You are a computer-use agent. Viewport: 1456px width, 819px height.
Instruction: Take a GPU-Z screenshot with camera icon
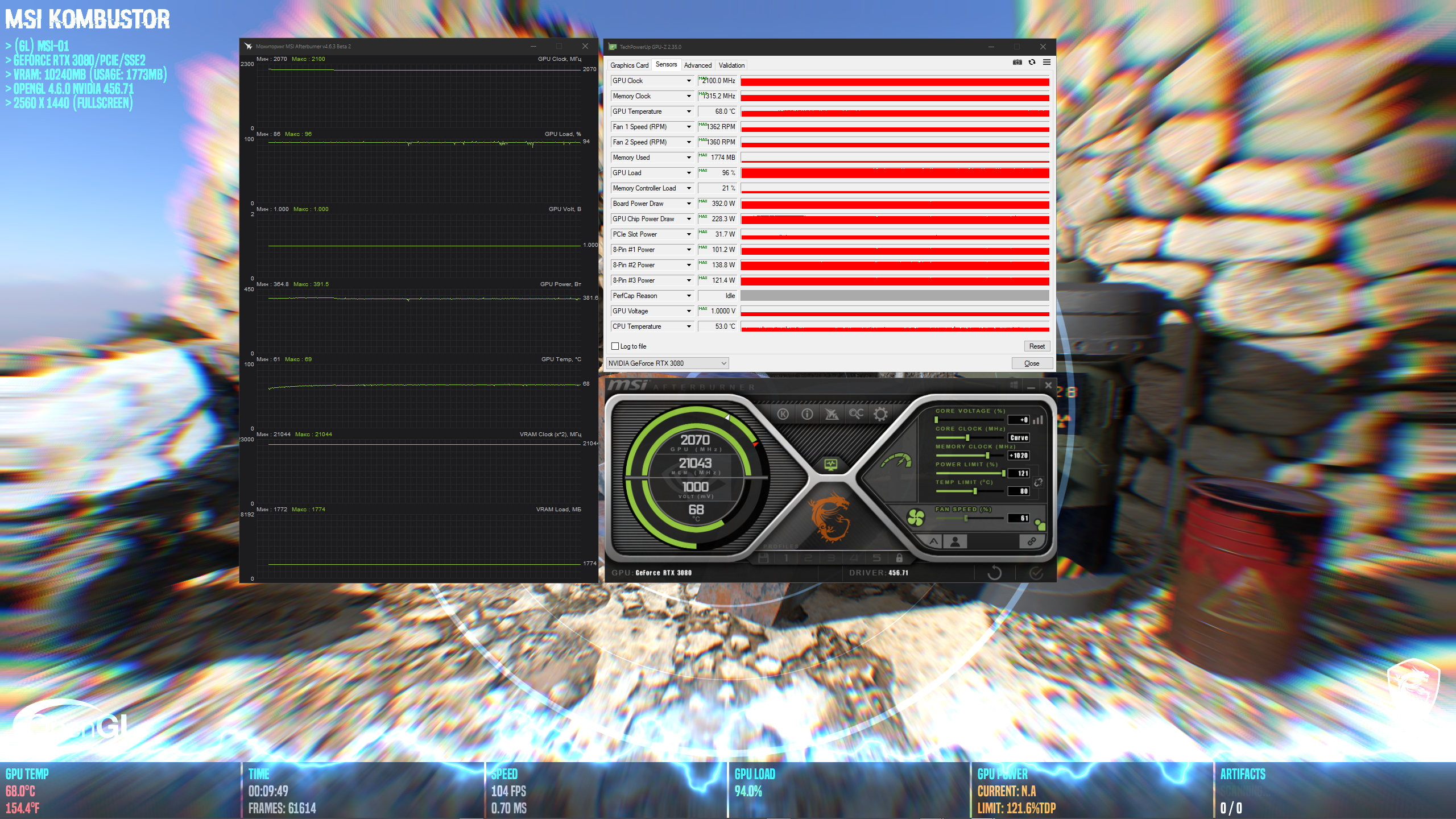(1017, 63)
